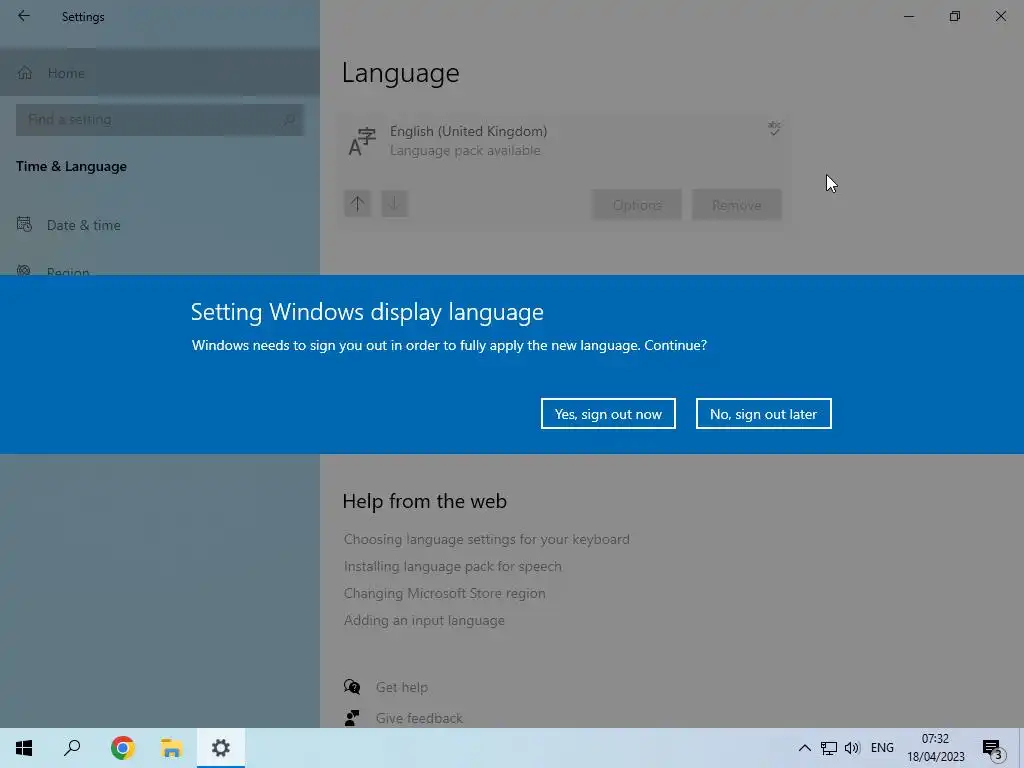
Task: Click Language pack available text
Action: [465, 151]
